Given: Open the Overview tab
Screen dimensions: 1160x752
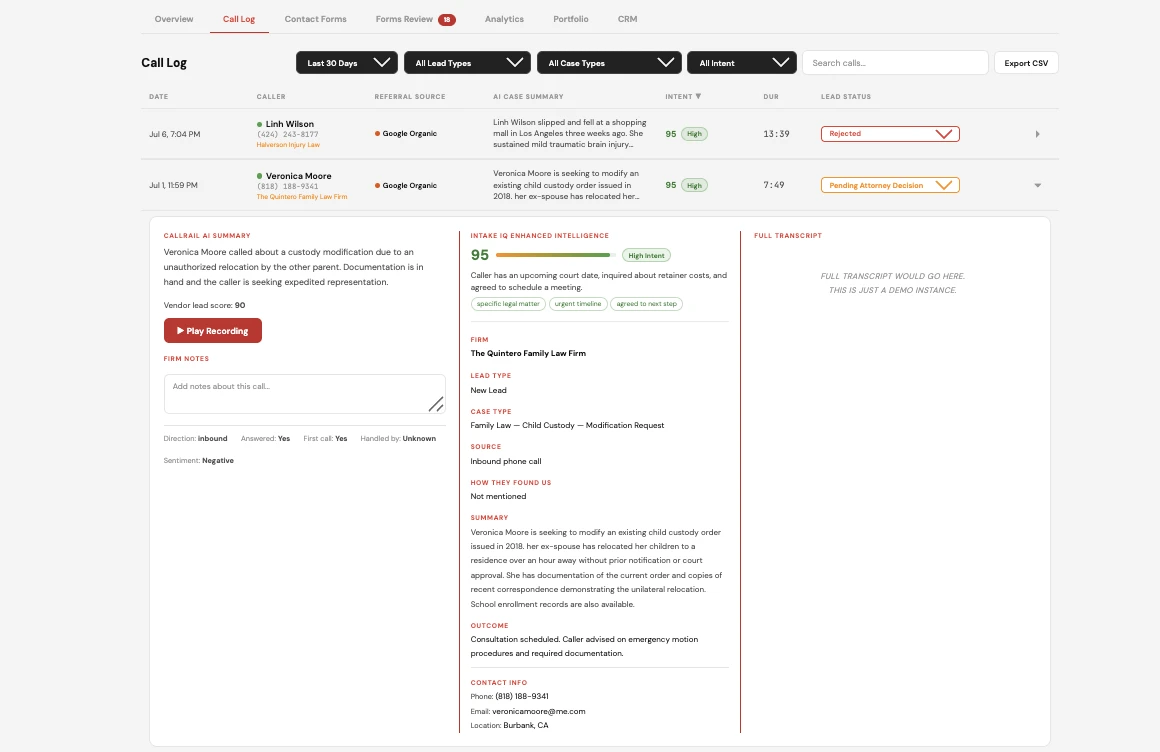Looking at the screenshot, I should (174, 19).
